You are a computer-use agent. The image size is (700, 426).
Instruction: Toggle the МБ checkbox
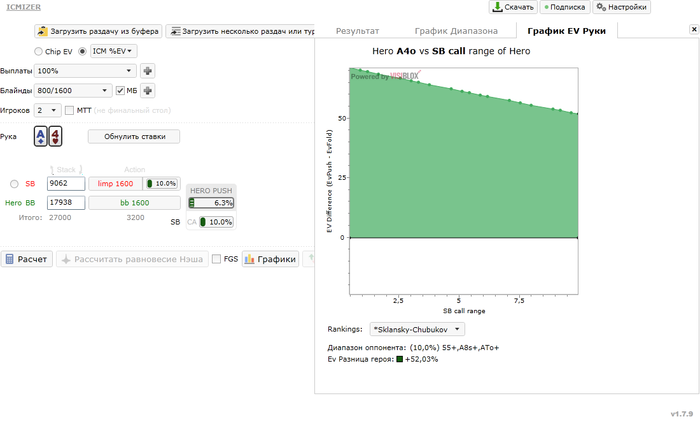(120, 91)
